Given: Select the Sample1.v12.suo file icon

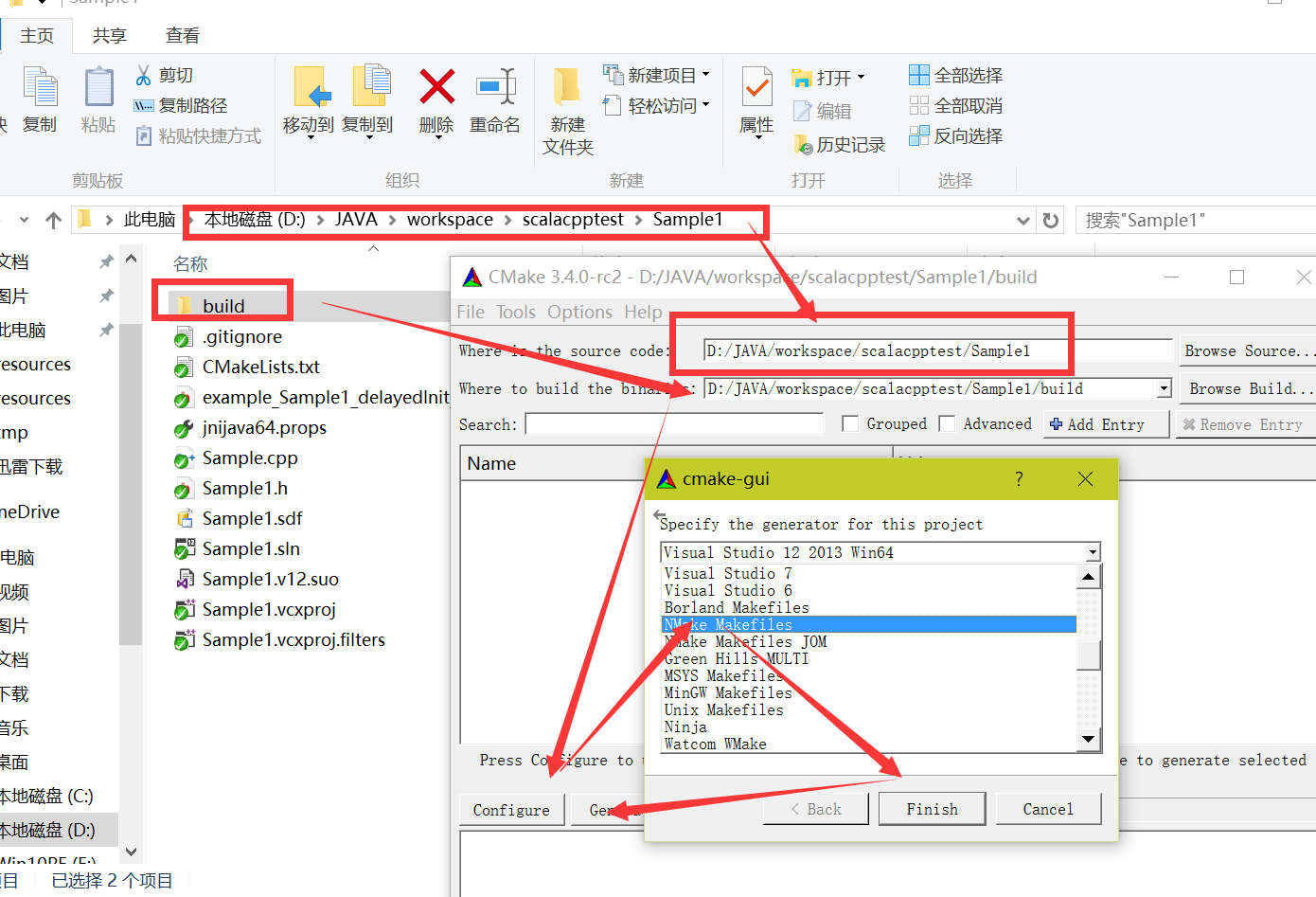Looking at the screenshot, I should point(185,579).
